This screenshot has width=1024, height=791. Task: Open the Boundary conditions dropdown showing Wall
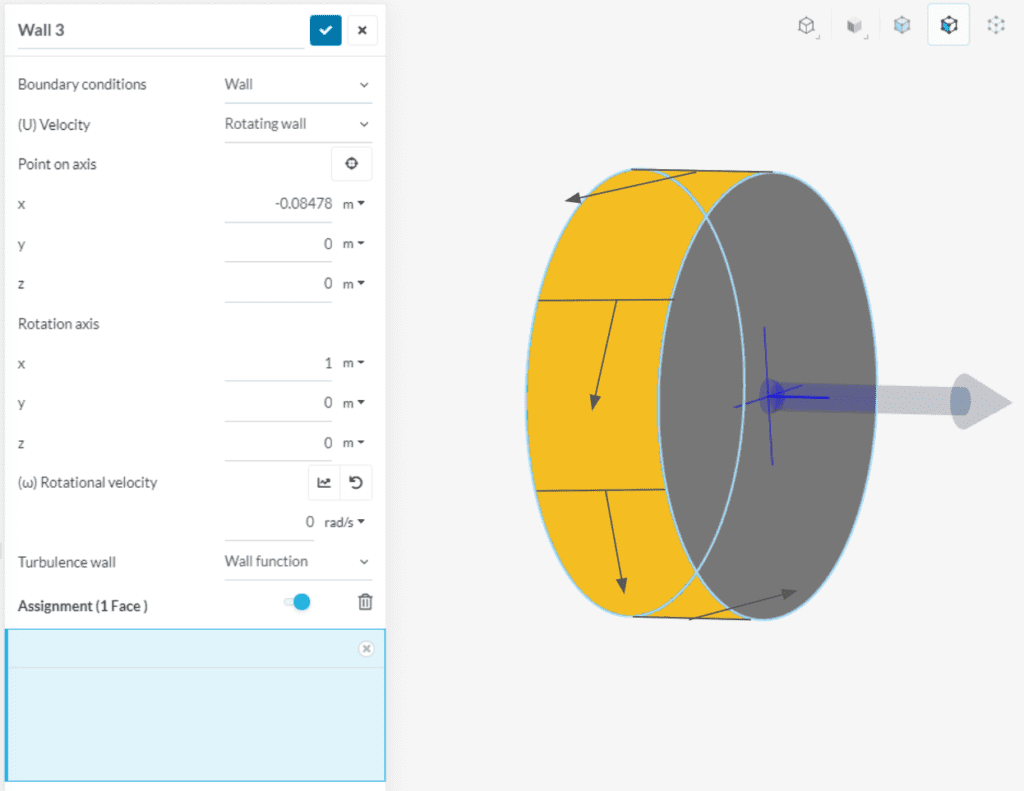(297, 84)
